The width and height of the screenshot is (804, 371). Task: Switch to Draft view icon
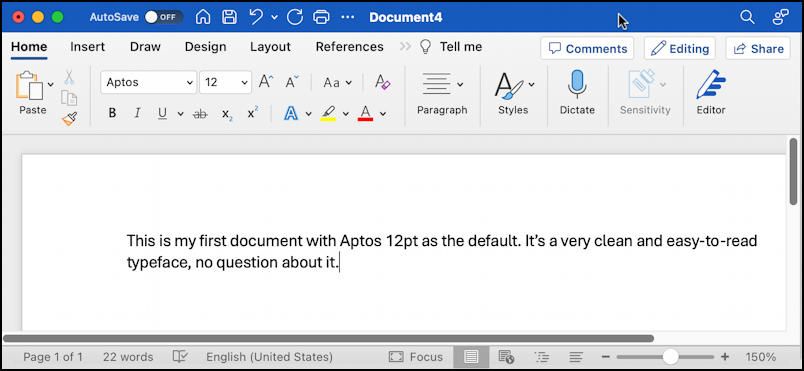pos(576,357)
